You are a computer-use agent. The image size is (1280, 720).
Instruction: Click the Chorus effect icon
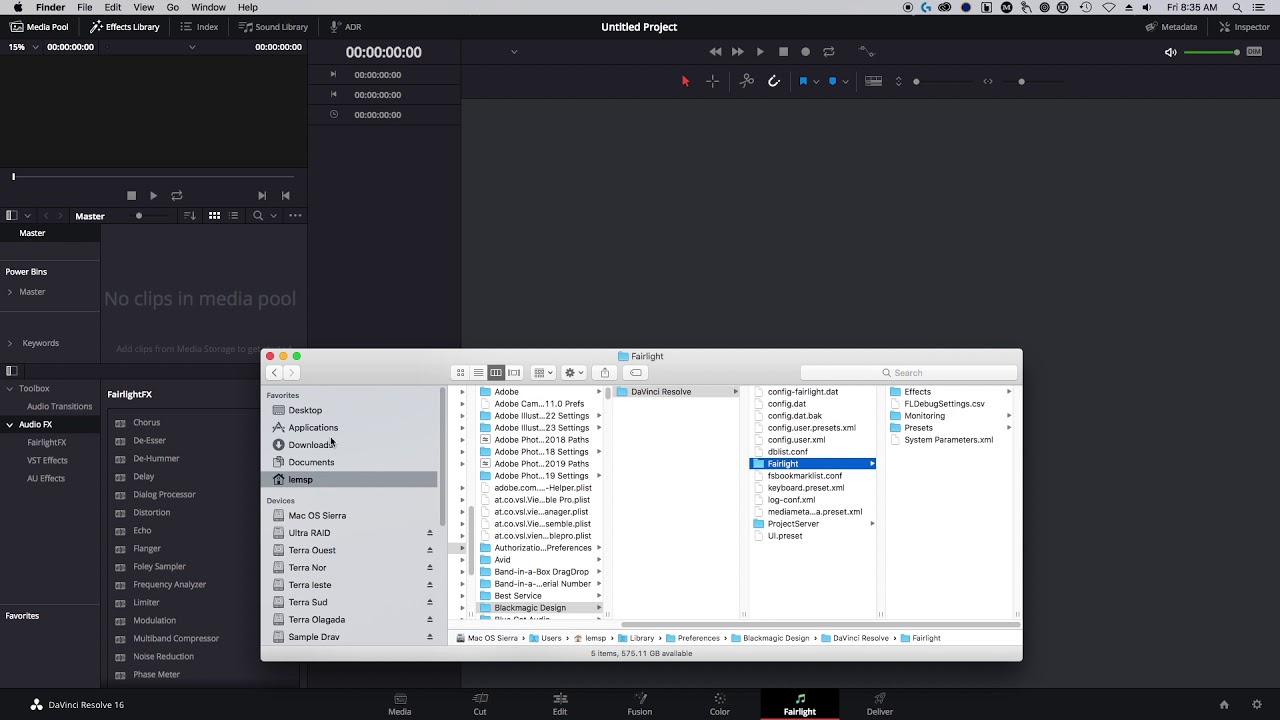[x=120, y=423]
